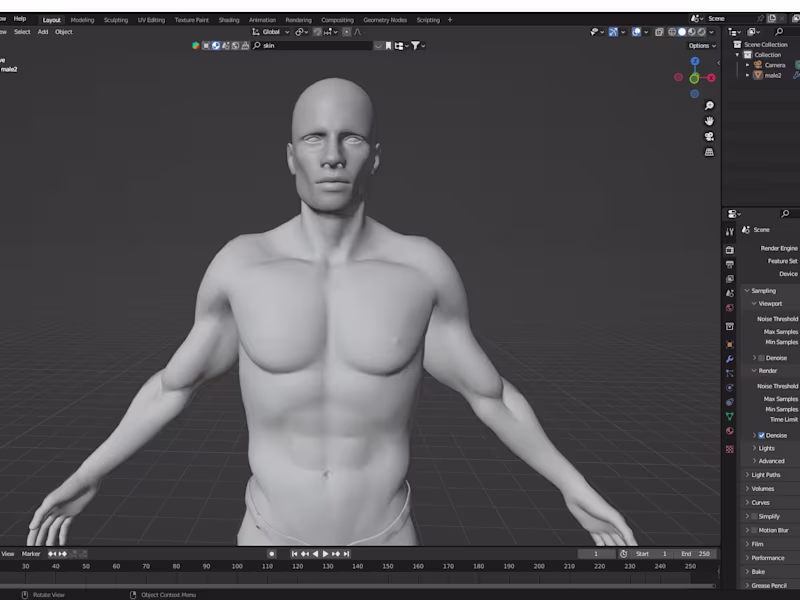800x600 pixels.
Task: Open the Marker menu in timeline
Action: click(31, 554)
